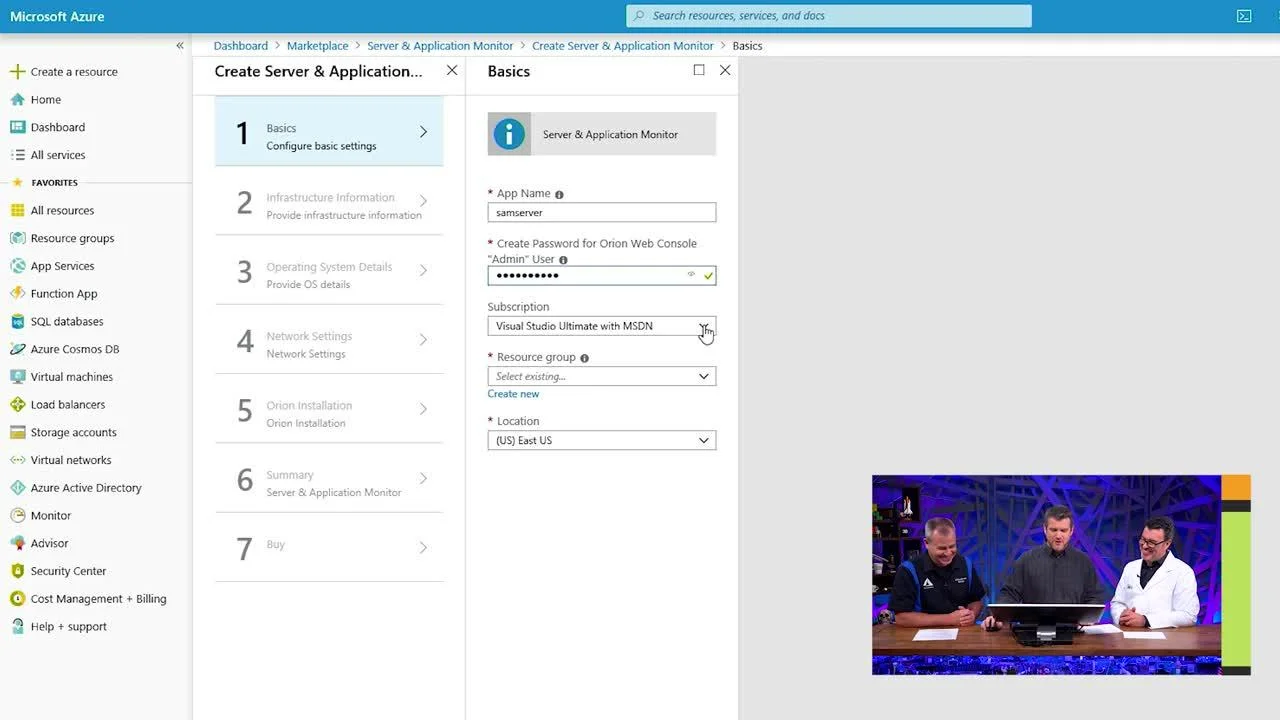The height and width of the screenshot is (720, 1280).
Task: Select the Load balancers icon
Action: tap(17, 405)
